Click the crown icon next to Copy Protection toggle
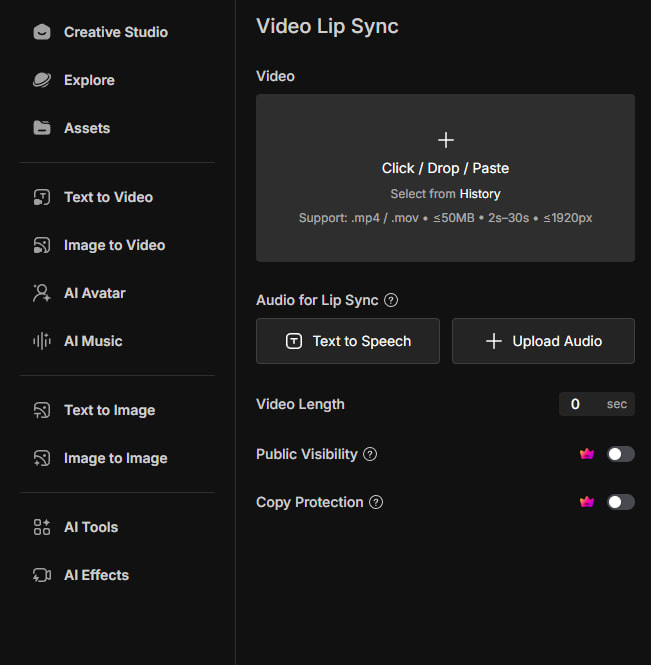651x665 pixels. [587, 502]
